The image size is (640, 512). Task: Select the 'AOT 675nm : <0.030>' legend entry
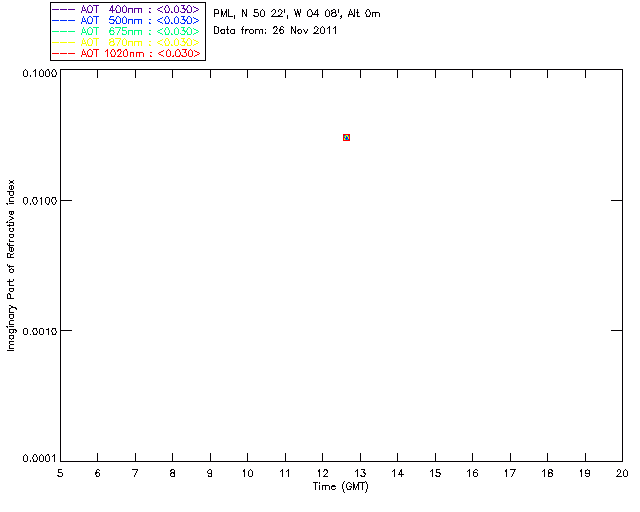pos(126,31)
